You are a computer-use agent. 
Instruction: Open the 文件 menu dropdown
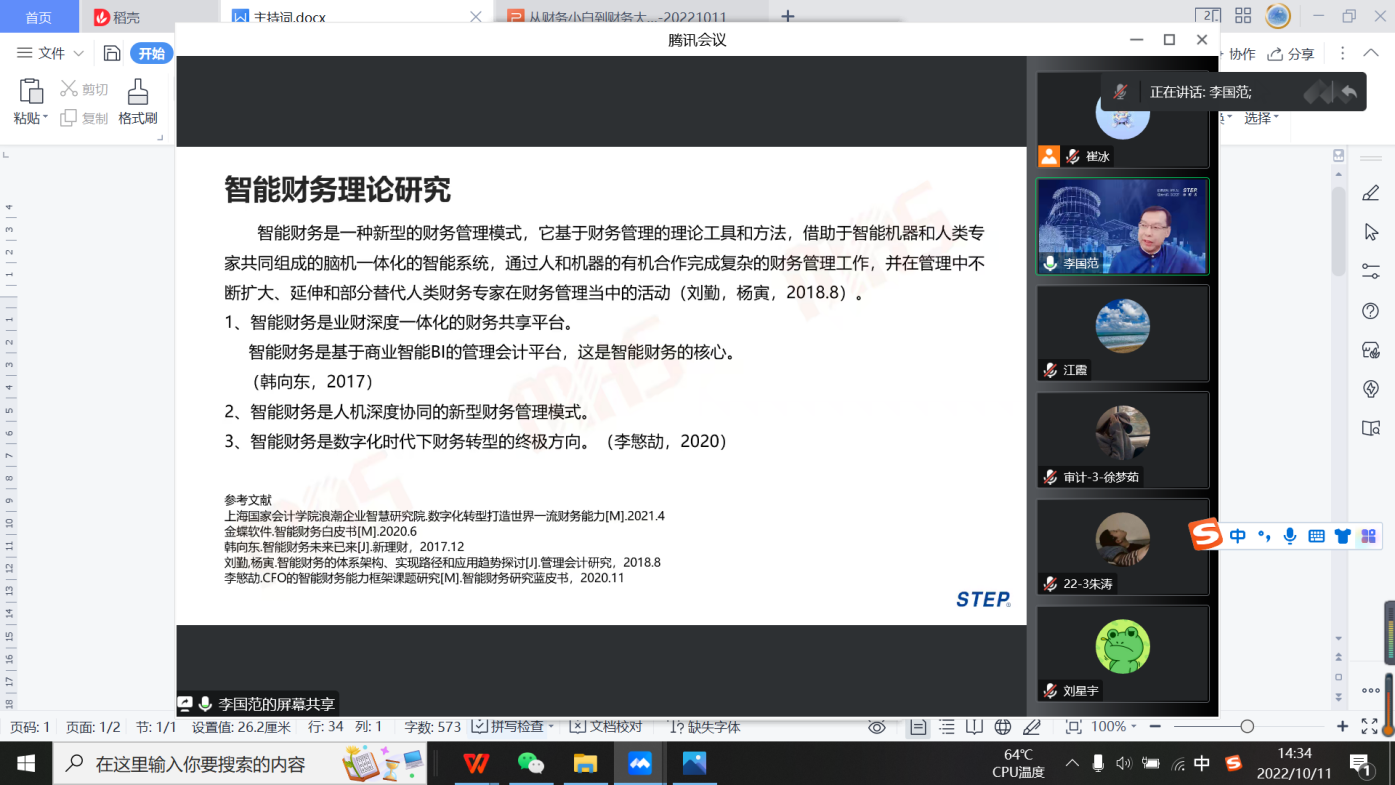click(x=51, y=53)
